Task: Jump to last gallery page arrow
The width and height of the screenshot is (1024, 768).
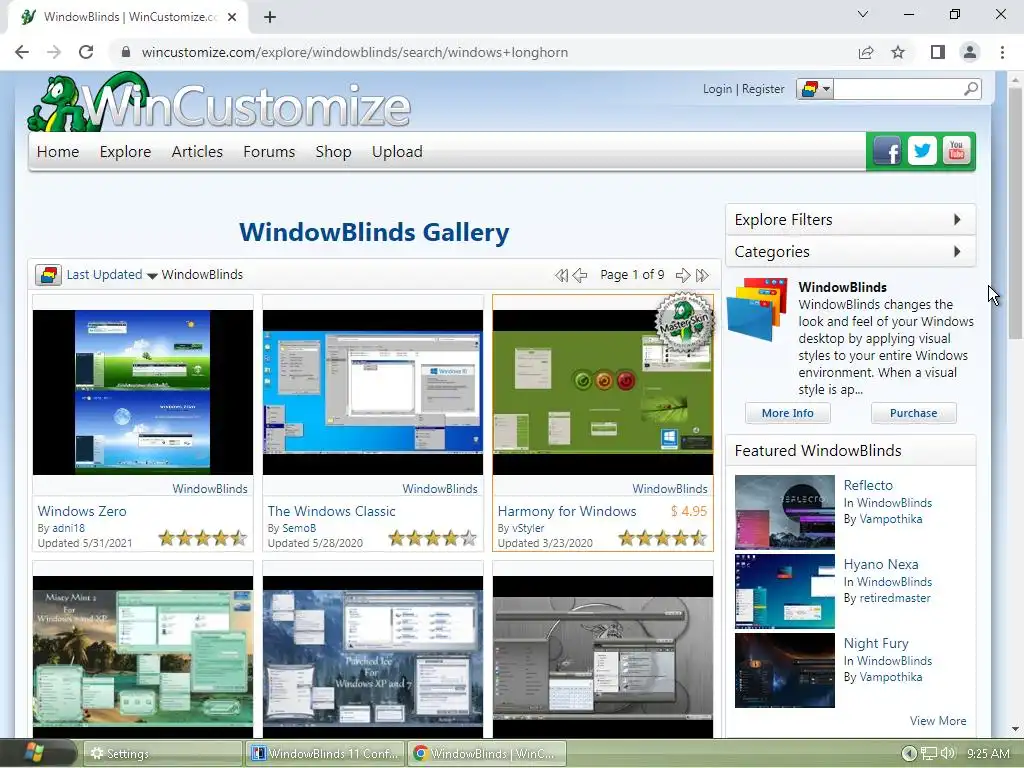Action: coord(702,275)
